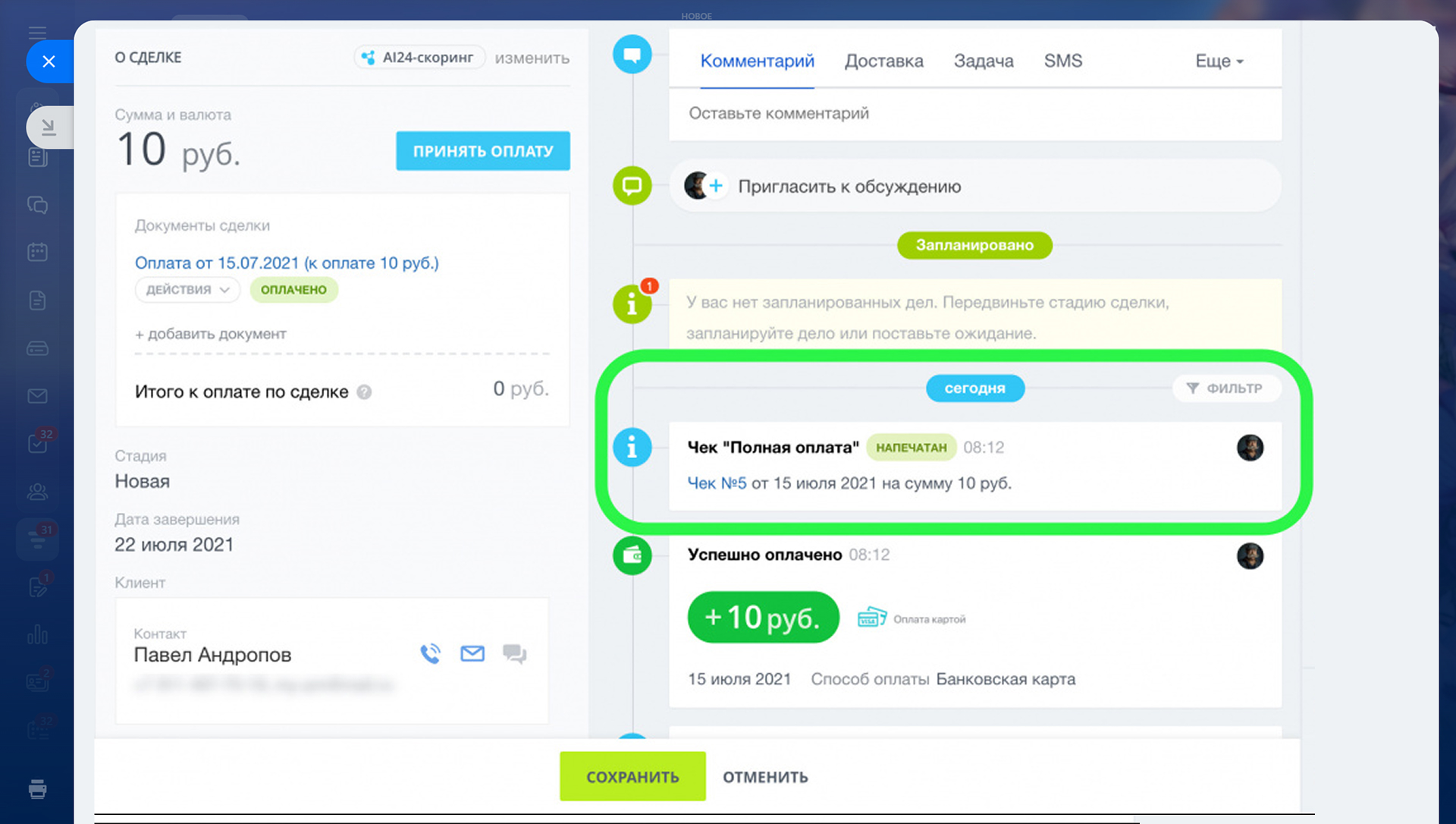Screen dimensions: 1456x824
Task: Open the Чек №5 link
Action: point(717,483)
